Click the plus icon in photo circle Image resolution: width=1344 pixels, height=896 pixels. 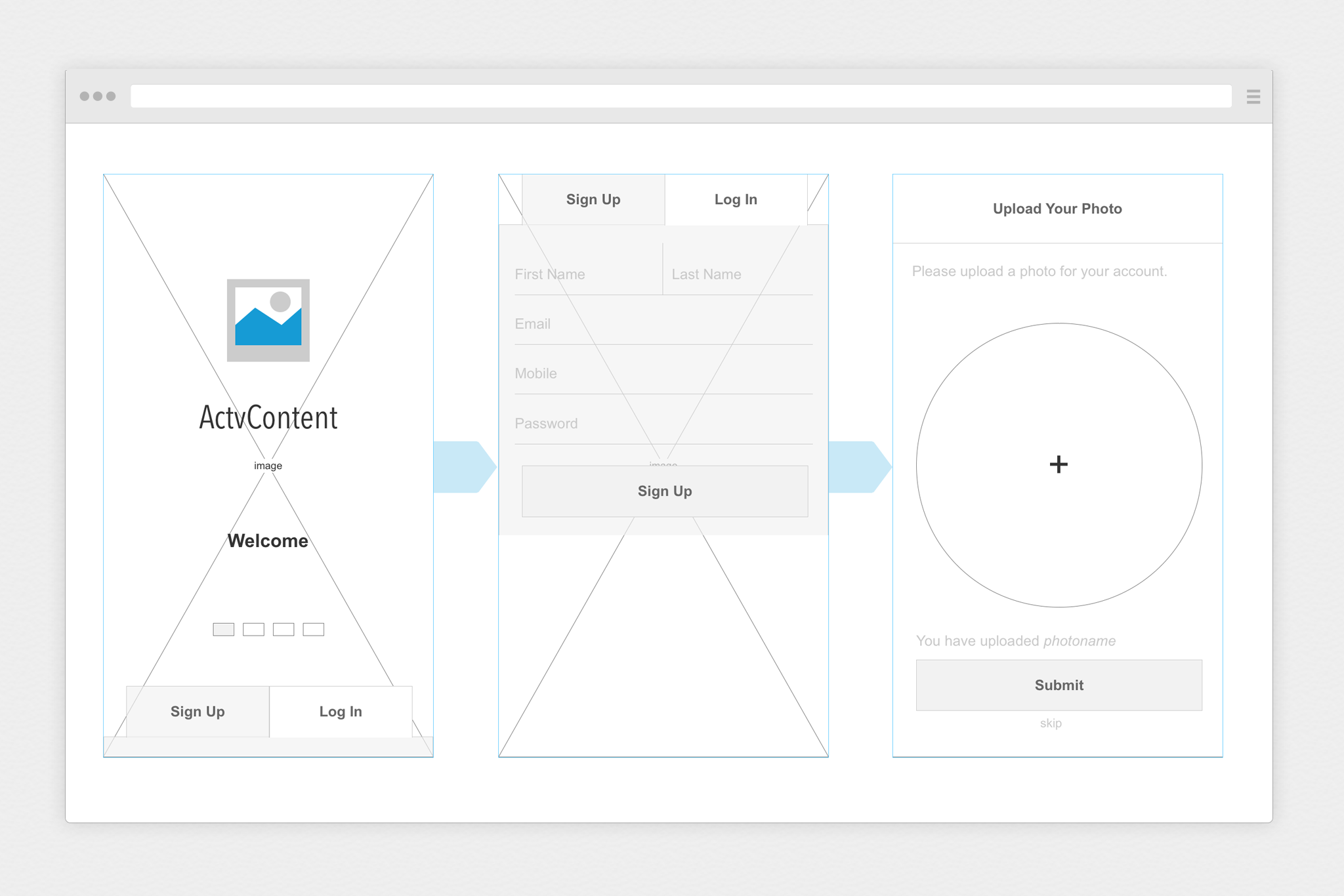[1058, 464]
